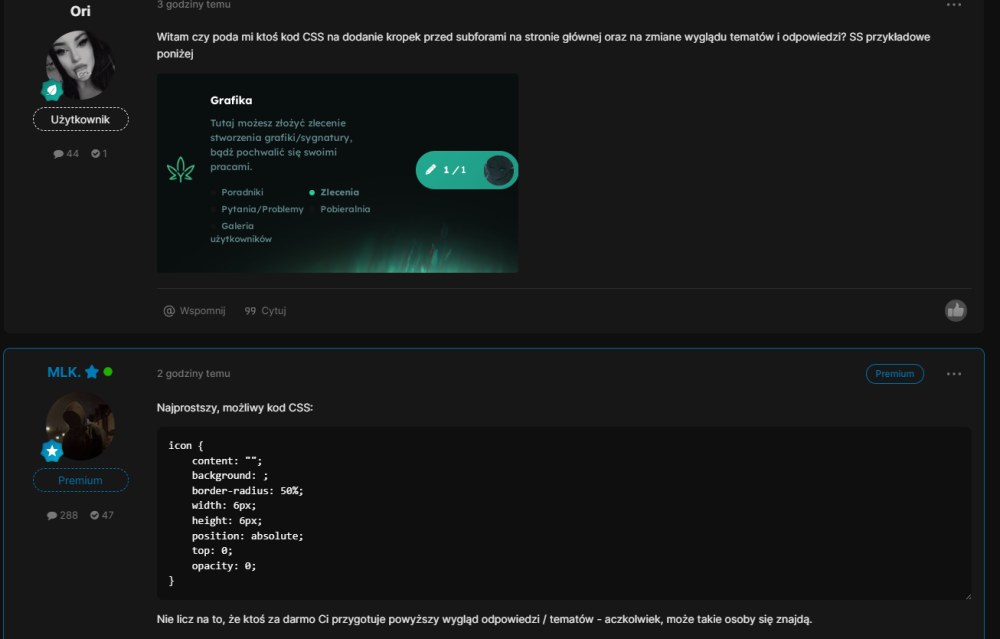Click the checkmark circle icon next to 47
The height and width of the screenshot is (639, 1000).
point(91,515)
